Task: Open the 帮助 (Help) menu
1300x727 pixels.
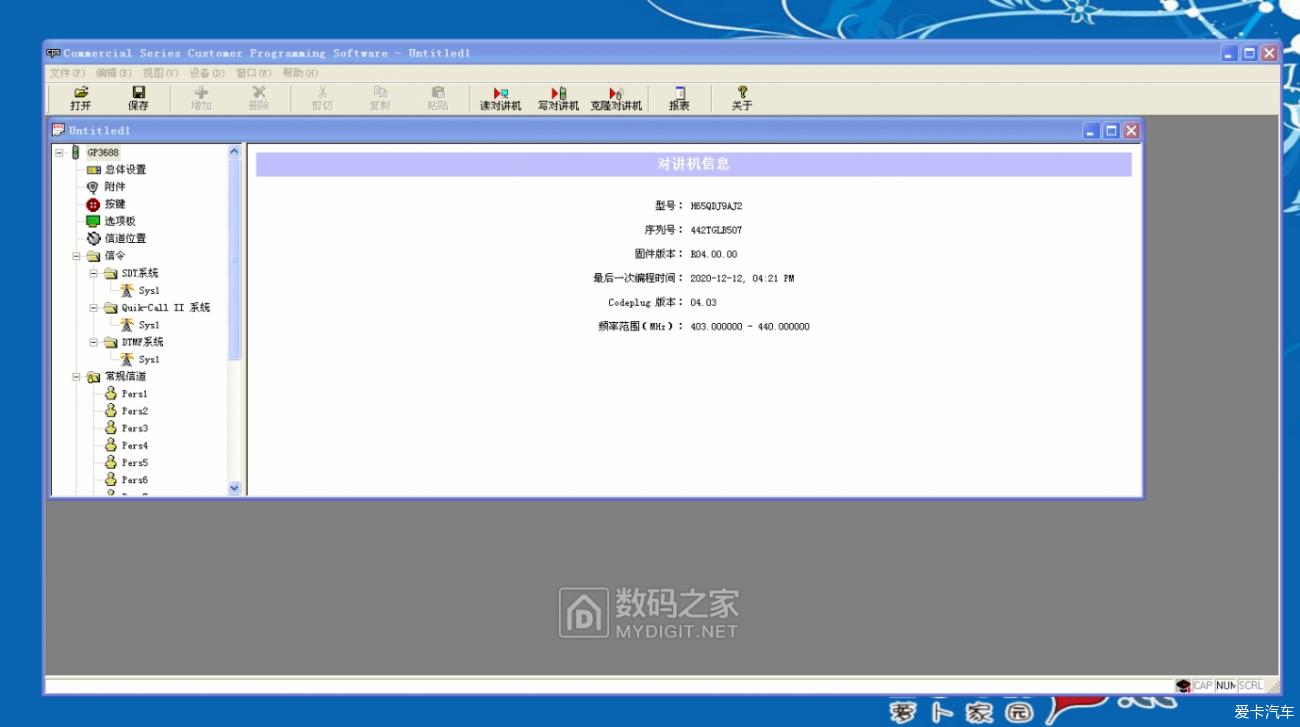Action: click(297, 72)
